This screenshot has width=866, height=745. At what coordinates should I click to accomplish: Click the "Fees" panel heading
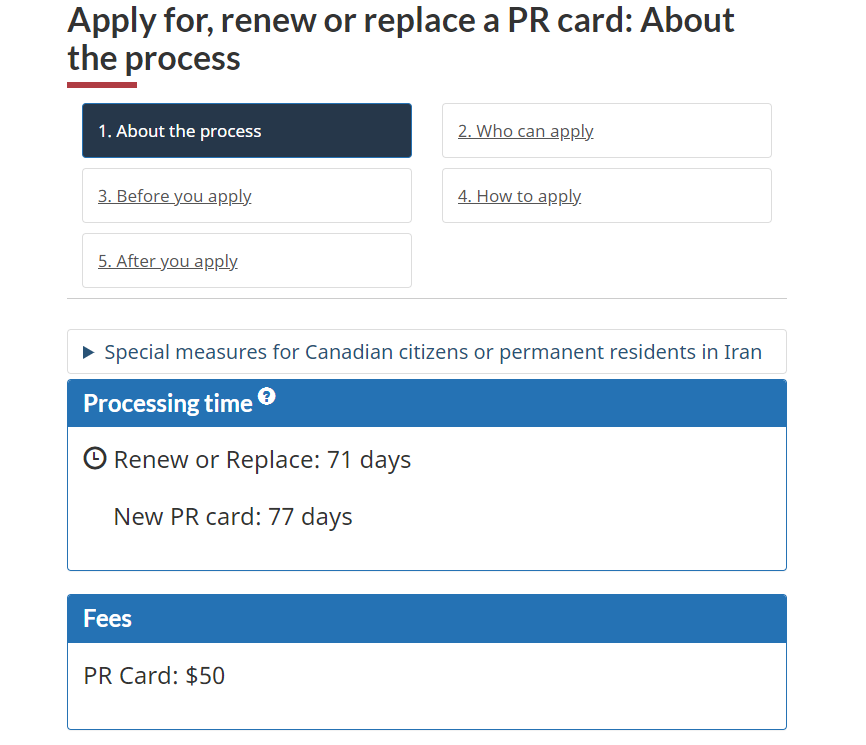108,619
